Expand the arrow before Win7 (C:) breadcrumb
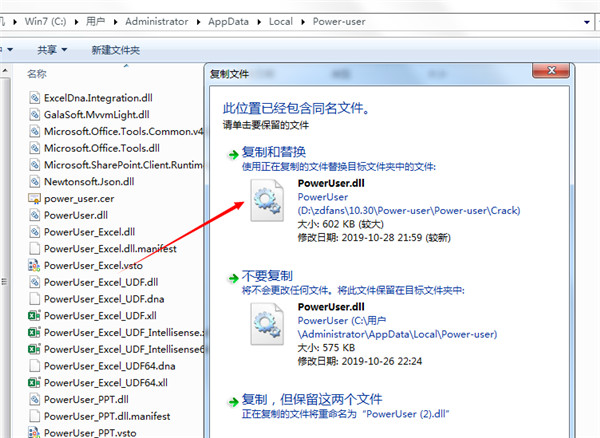Screen dimensions: 600x438 pyautogui.click(x=15, y=22)
